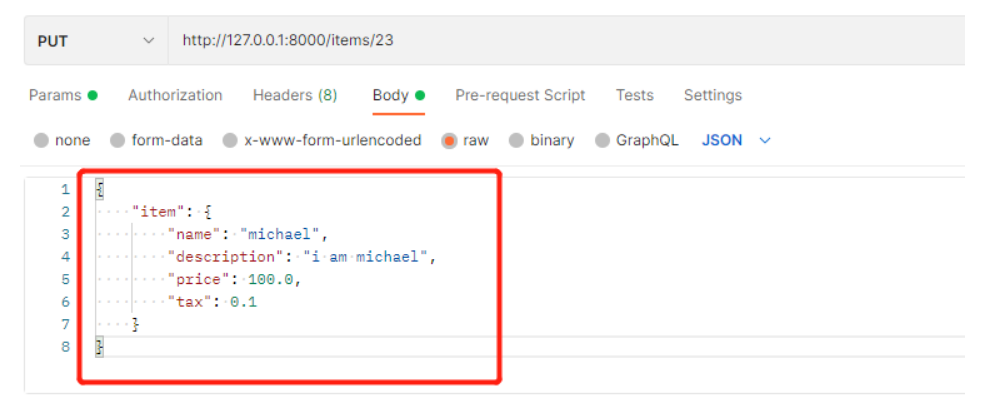Open the Settings tab
The width and height of the screenshot is (992, 400).
[x=712, y=95]
